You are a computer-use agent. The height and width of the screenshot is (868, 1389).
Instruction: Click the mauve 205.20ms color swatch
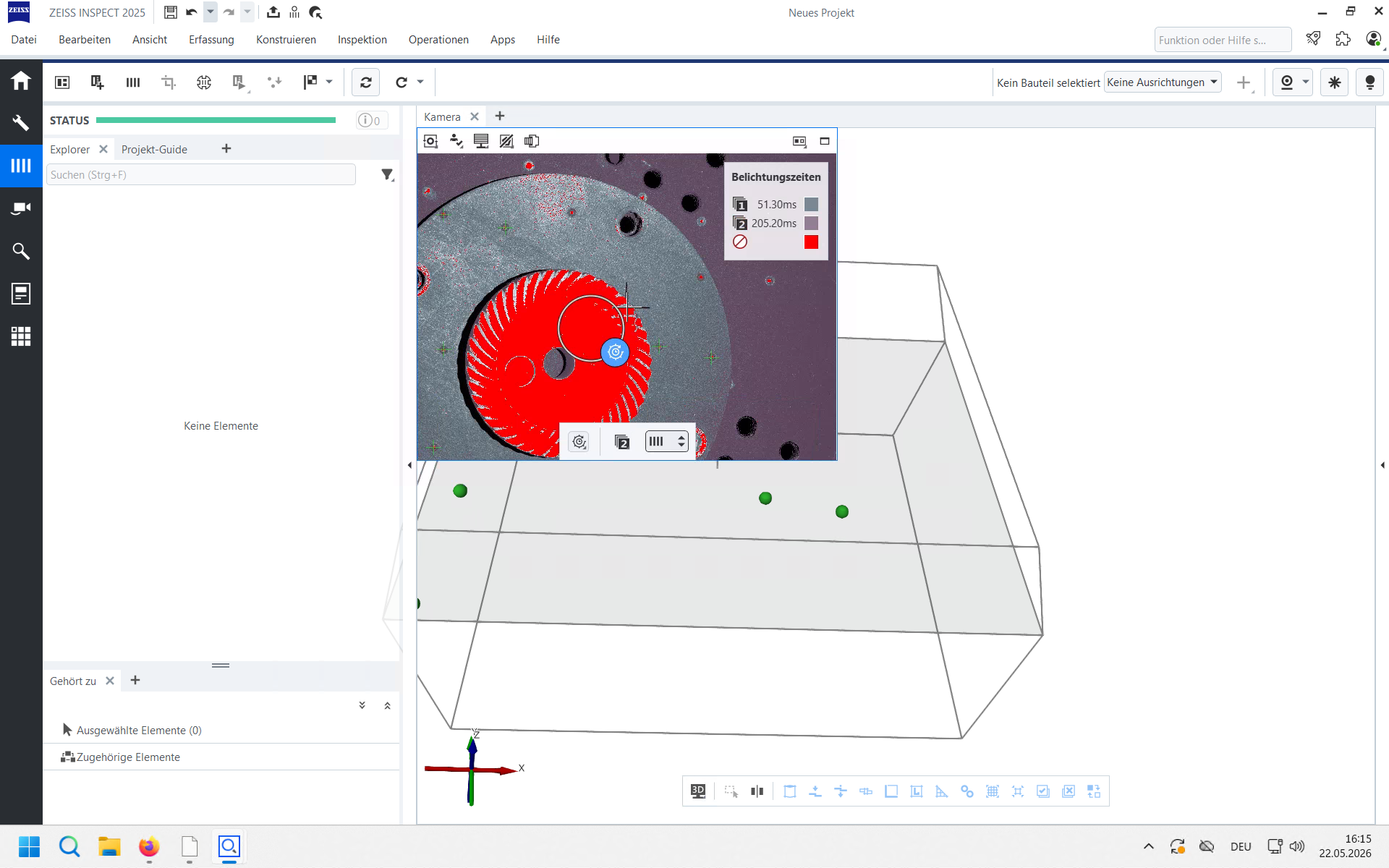[811, 224]
